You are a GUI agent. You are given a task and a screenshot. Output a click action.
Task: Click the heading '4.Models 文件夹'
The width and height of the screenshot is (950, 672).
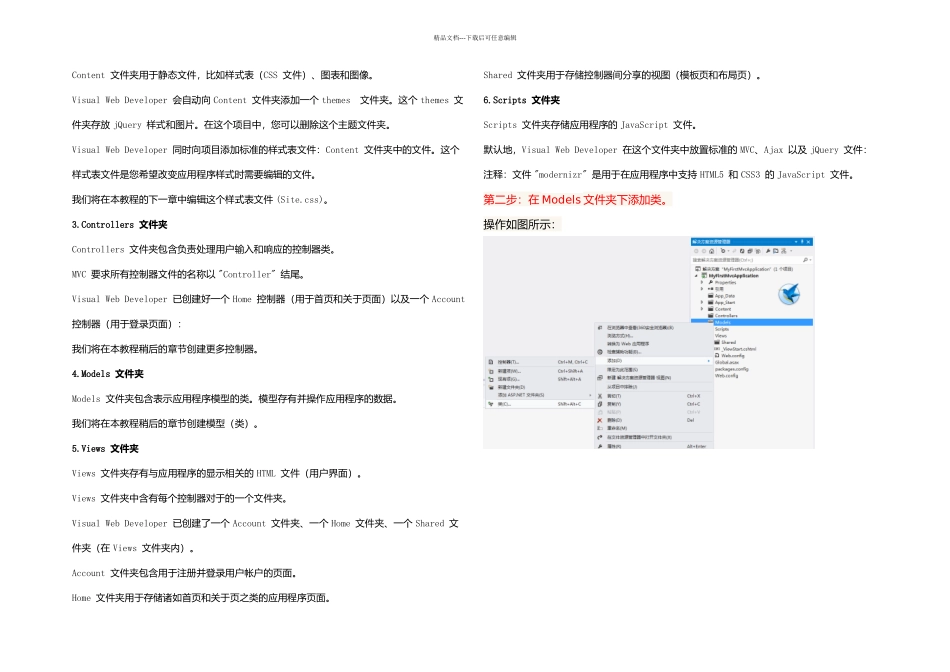coord(107,374)
